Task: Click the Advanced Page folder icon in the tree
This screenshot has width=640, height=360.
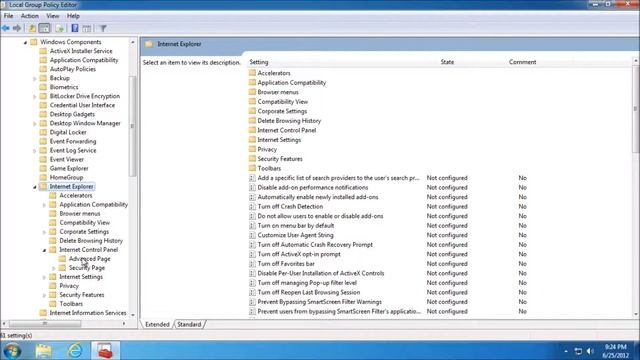Action: coord(62,258)
